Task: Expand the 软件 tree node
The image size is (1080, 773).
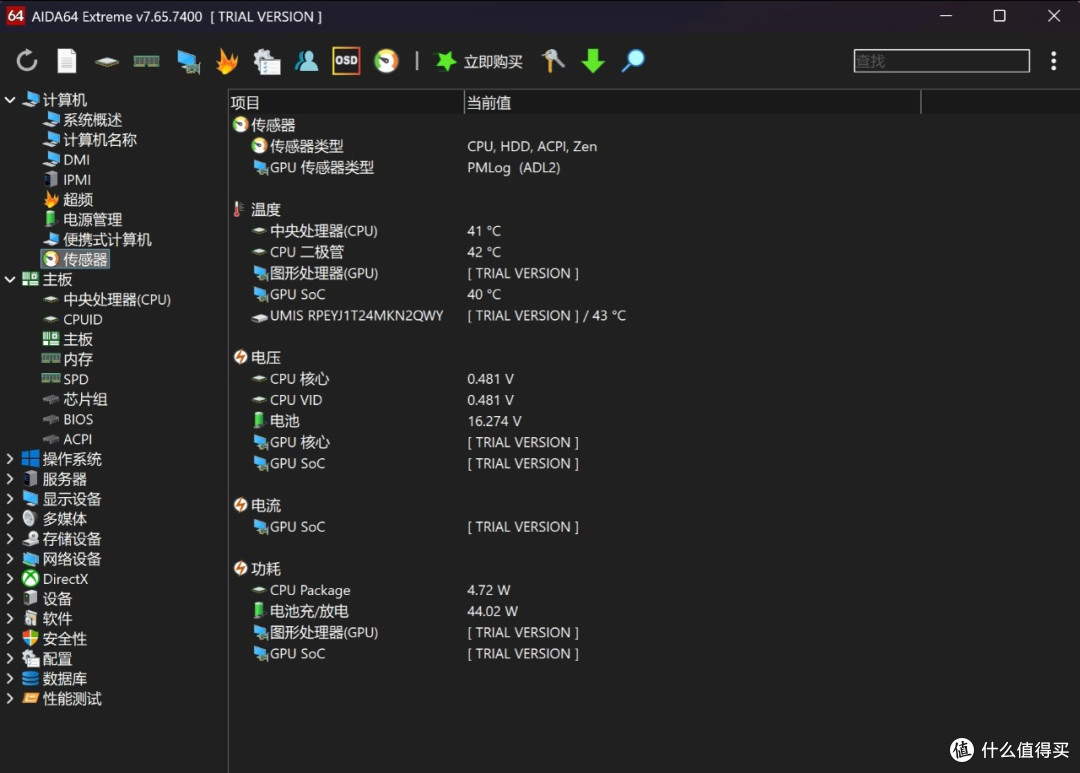Action: point(10,619)
